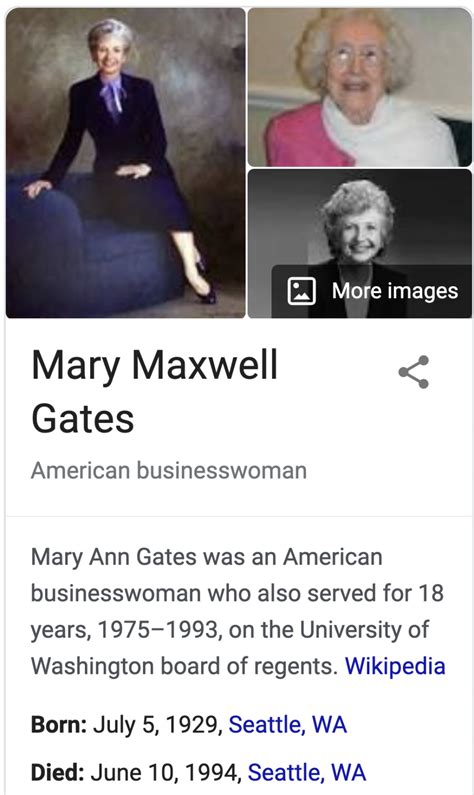Open the Seattle, WA link next to Died
The height and width of the screenshot is (795, 474).
point(306,773)
